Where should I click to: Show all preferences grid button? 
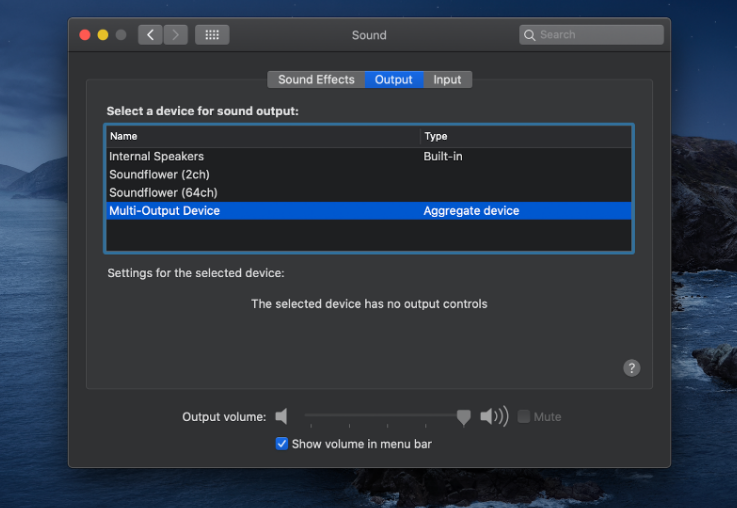coord(212,35)
